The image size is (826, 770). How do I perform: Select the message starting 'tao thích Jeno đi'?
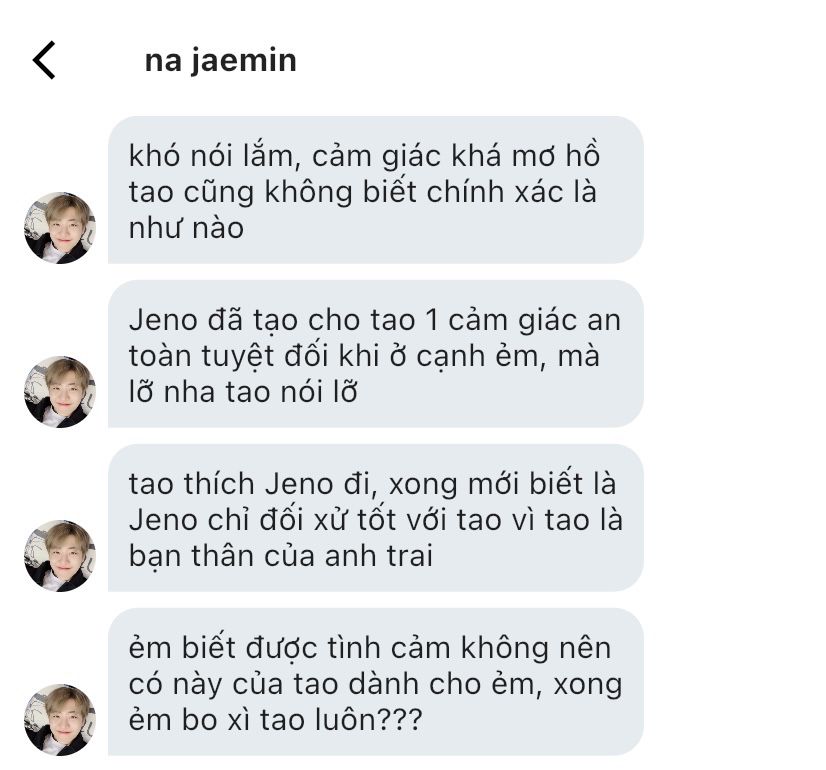click(376, 518)
